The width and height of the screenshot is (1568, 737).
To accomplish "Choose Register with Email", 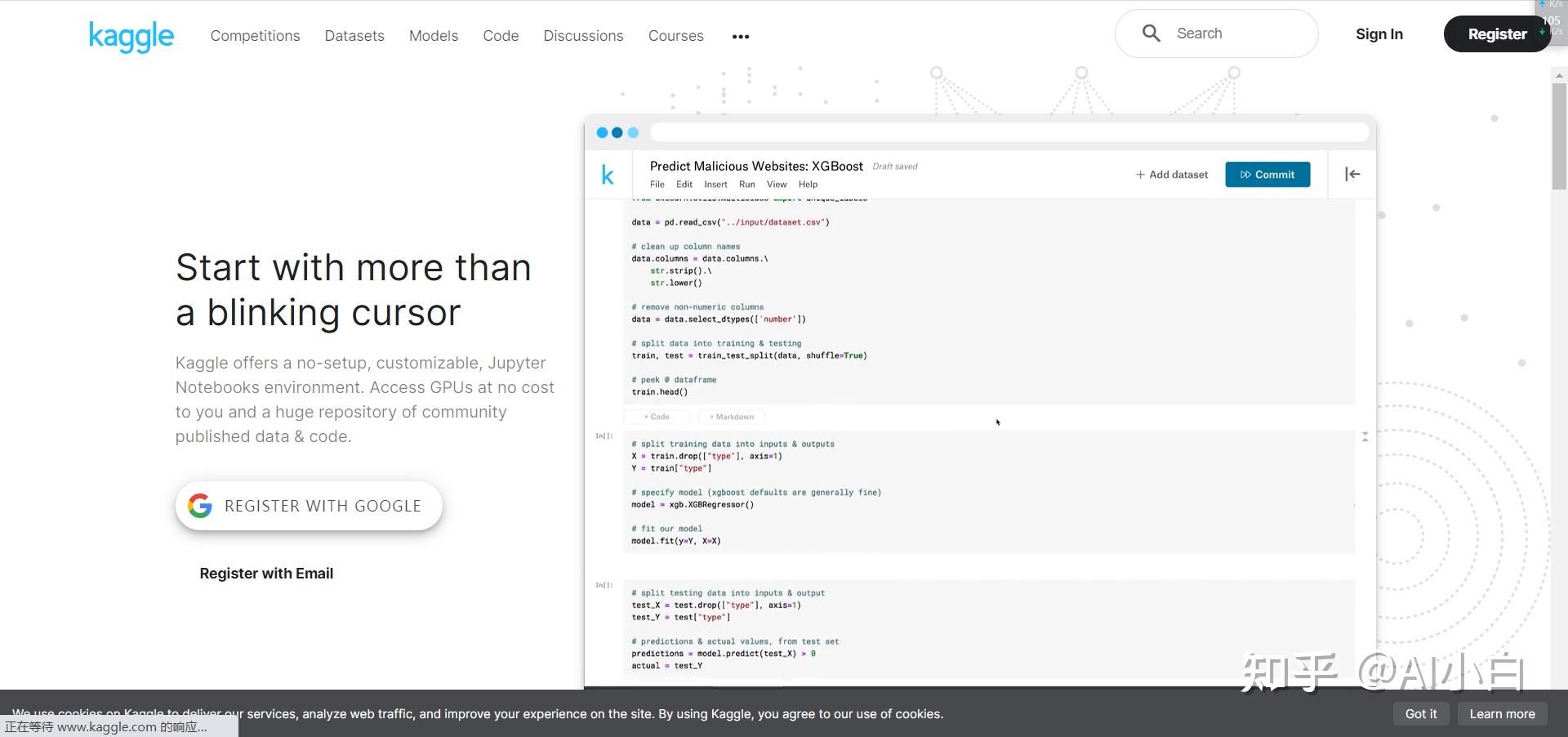I will [x=266, y=574].
